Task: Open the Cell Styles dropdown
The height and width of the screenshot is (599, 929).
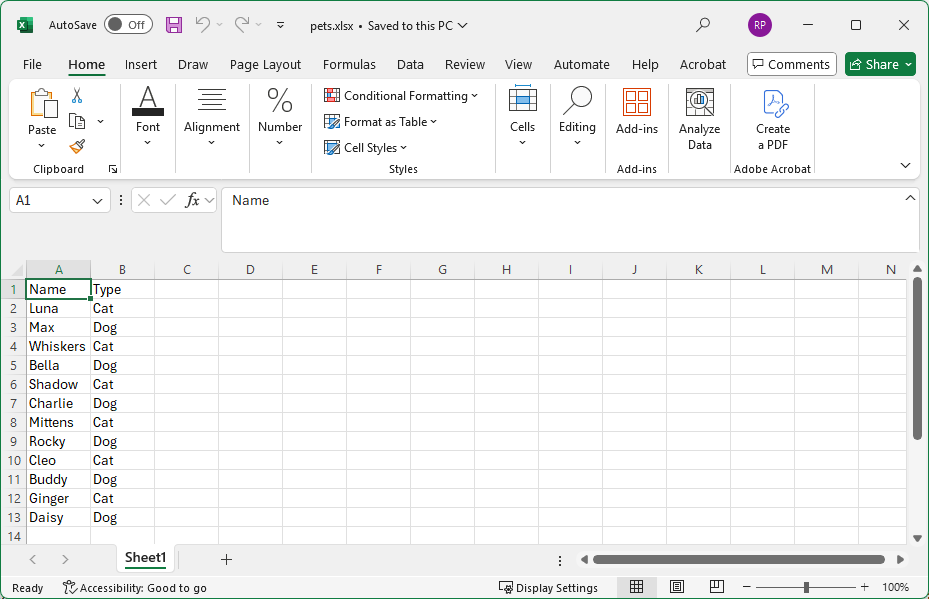Action: [403, 148]
